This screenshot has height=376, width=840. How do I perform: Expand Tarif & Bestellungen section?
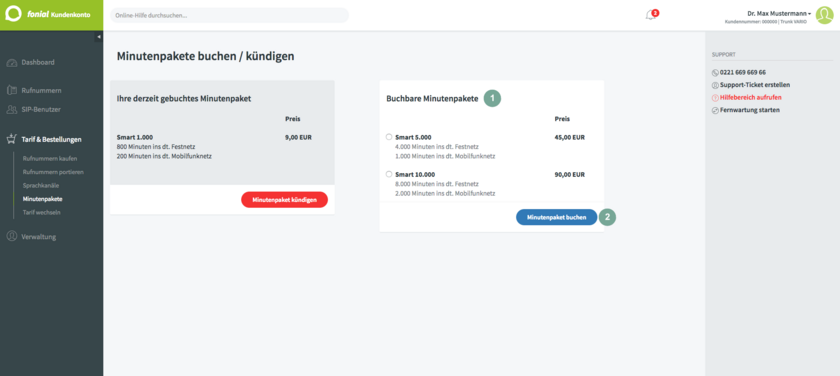(51, 139)
